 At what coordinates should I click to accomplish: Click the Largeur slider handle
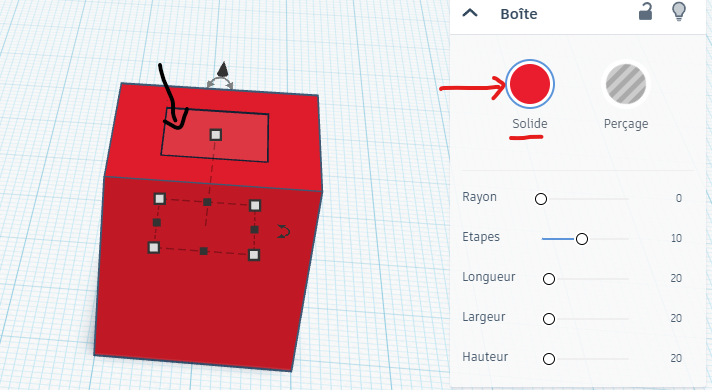pyautogui.click(x=549, y=319)
